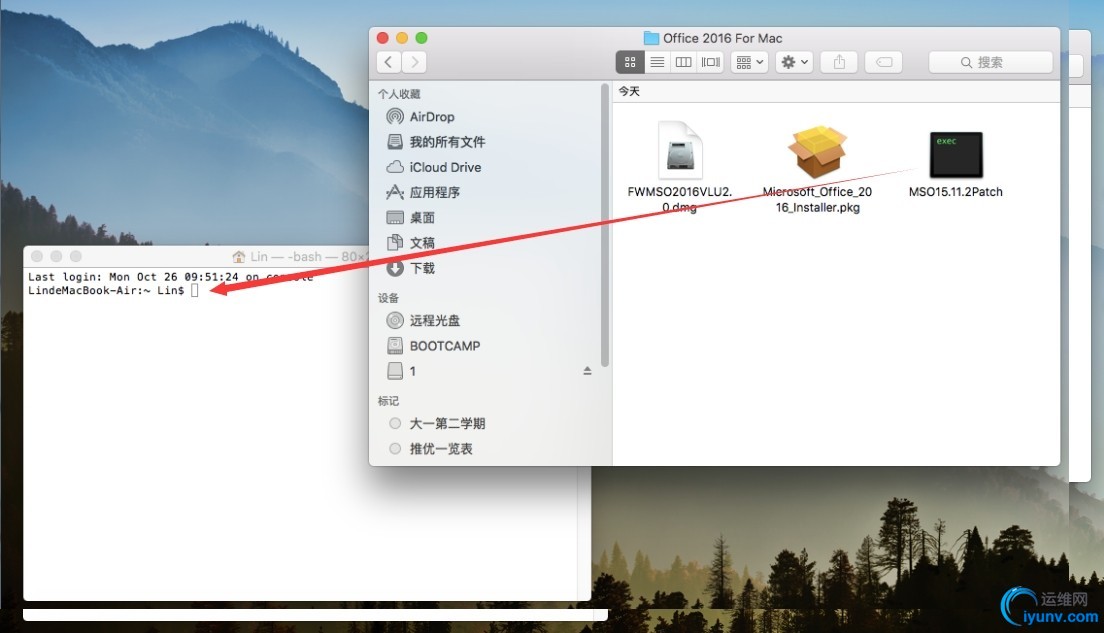Switch Finder to column view
The image size is (1104, 633).
[x=683, y=62]
